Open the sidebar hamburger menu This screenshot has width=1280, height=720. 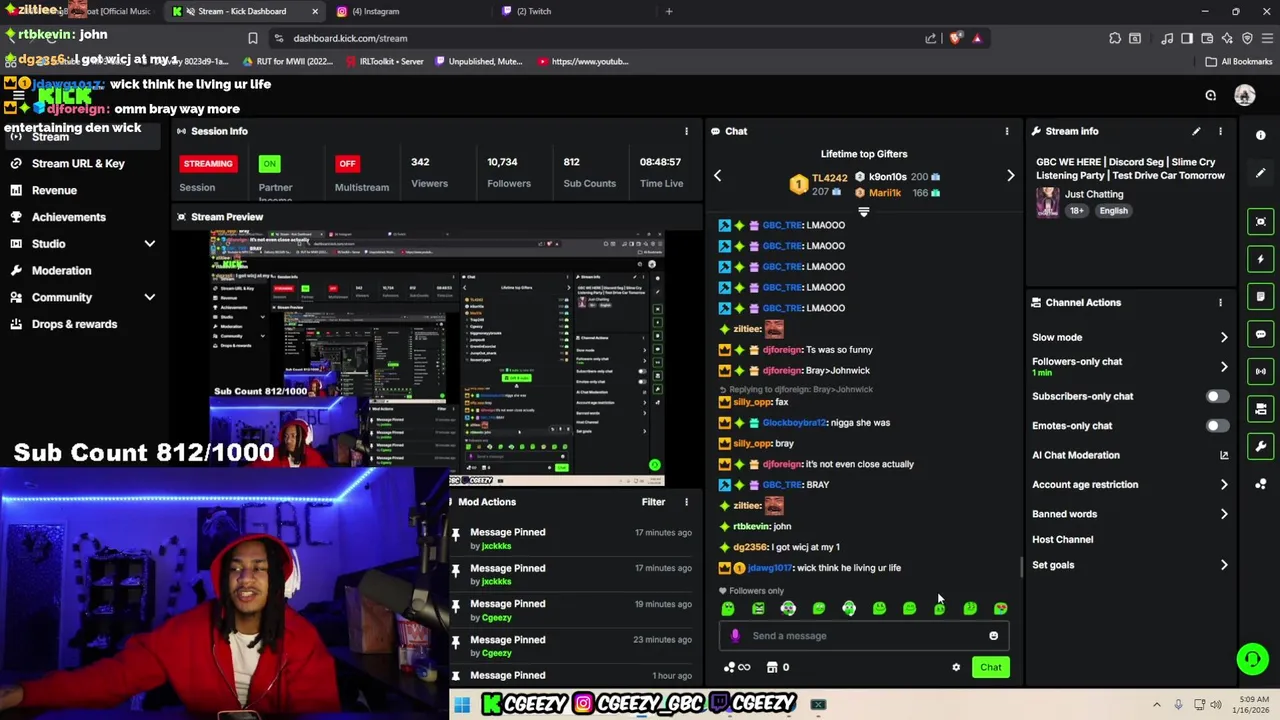[x=18, y=96]
